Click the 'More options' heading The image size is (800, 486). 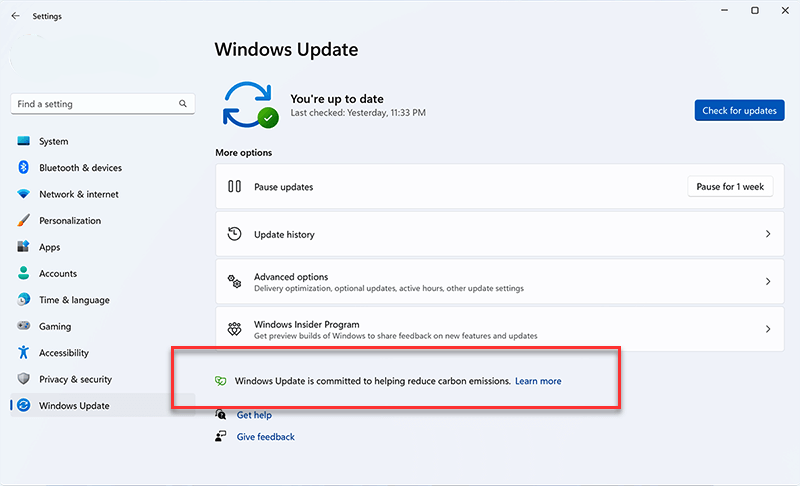click(x=243, y=152)
